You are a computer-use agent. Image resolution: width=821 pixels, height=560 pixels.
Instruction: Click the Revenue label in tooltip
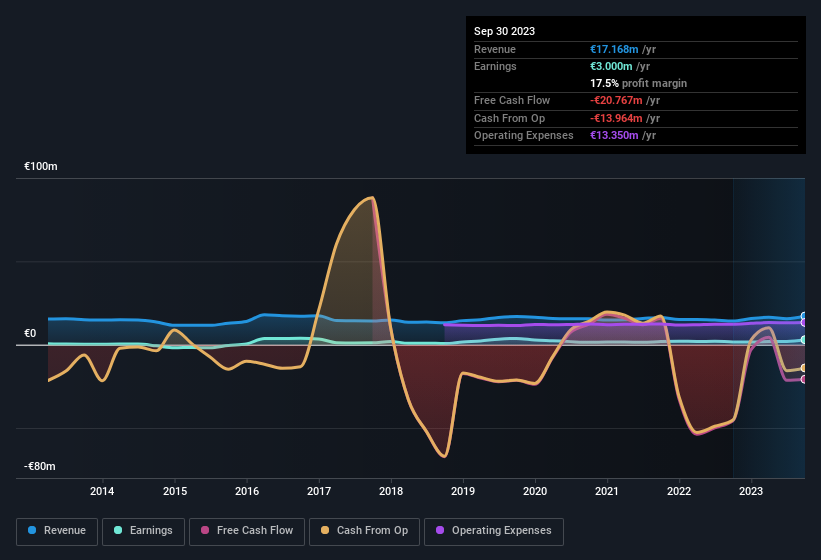pyautogui.click(x=495, y=49)
